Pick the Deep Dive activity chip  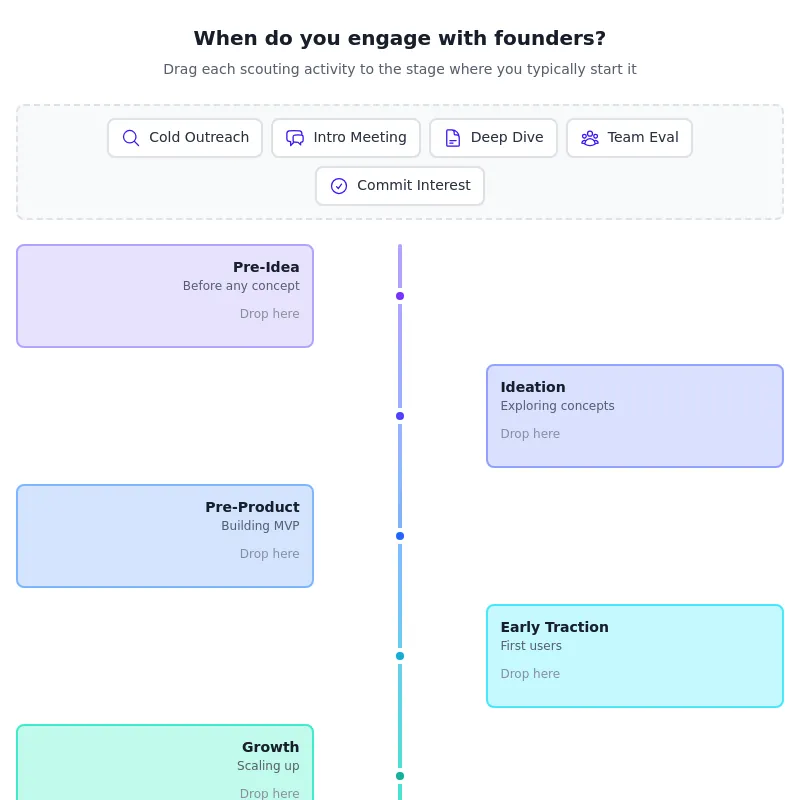[x=493, y=138]
